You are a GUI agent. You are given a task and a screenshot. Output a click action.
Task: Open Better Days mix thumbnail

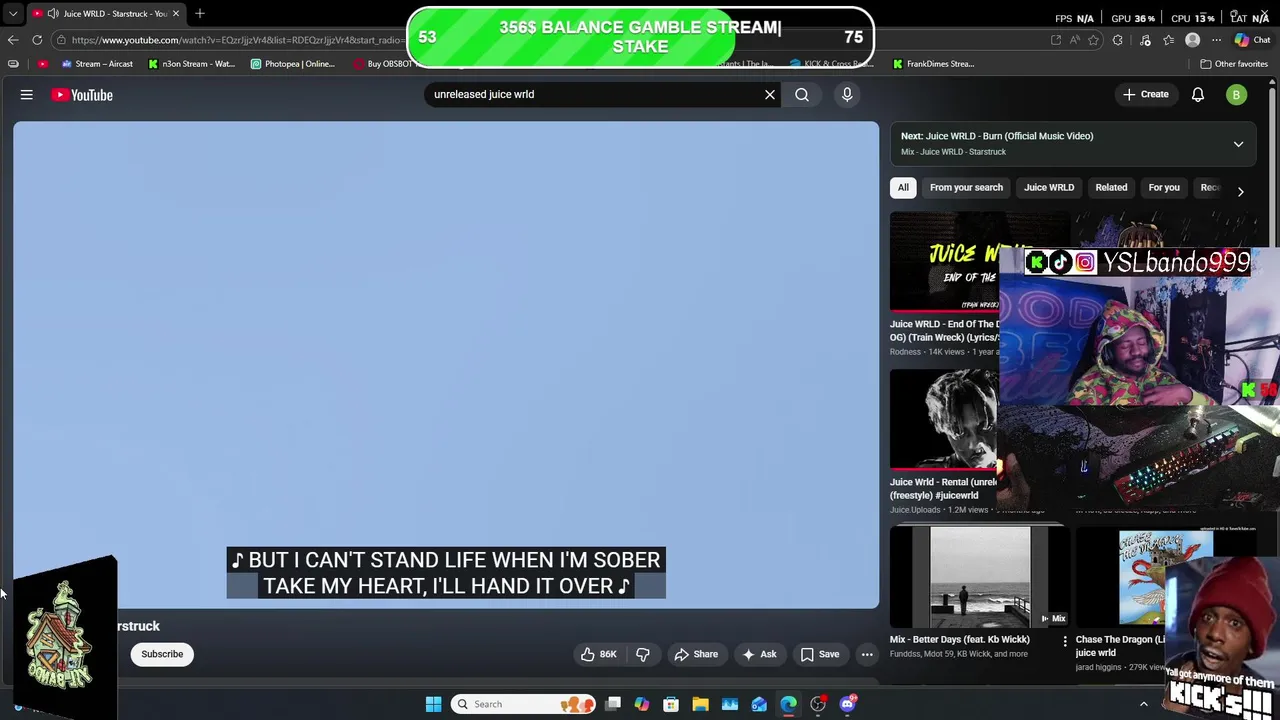coord(979,577)
